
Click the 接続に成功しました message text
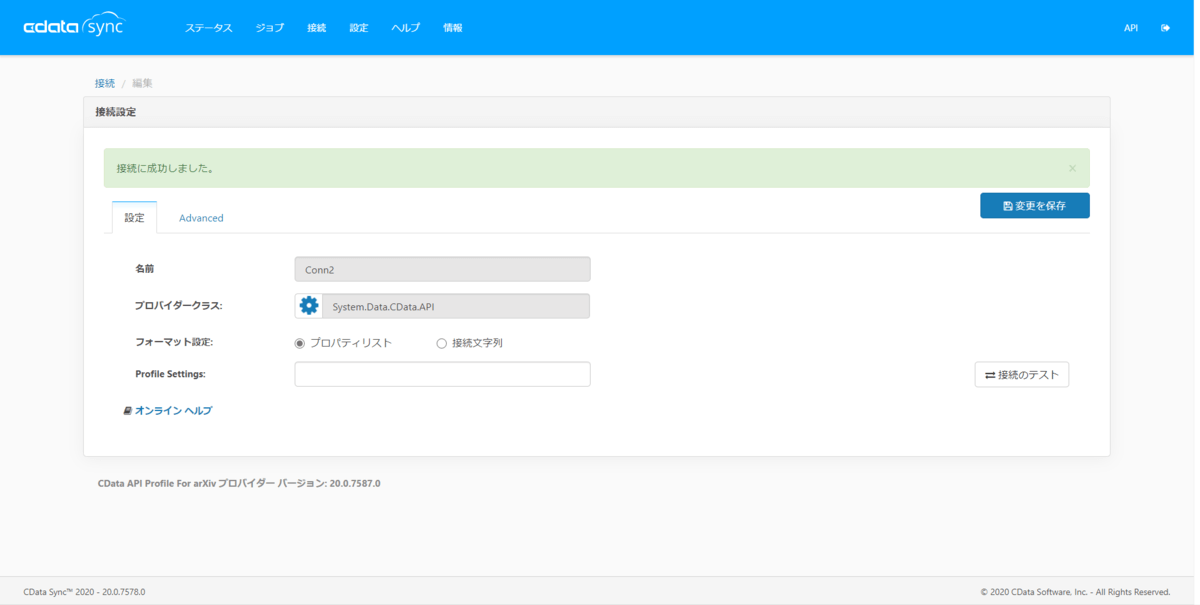pos(165,168)
